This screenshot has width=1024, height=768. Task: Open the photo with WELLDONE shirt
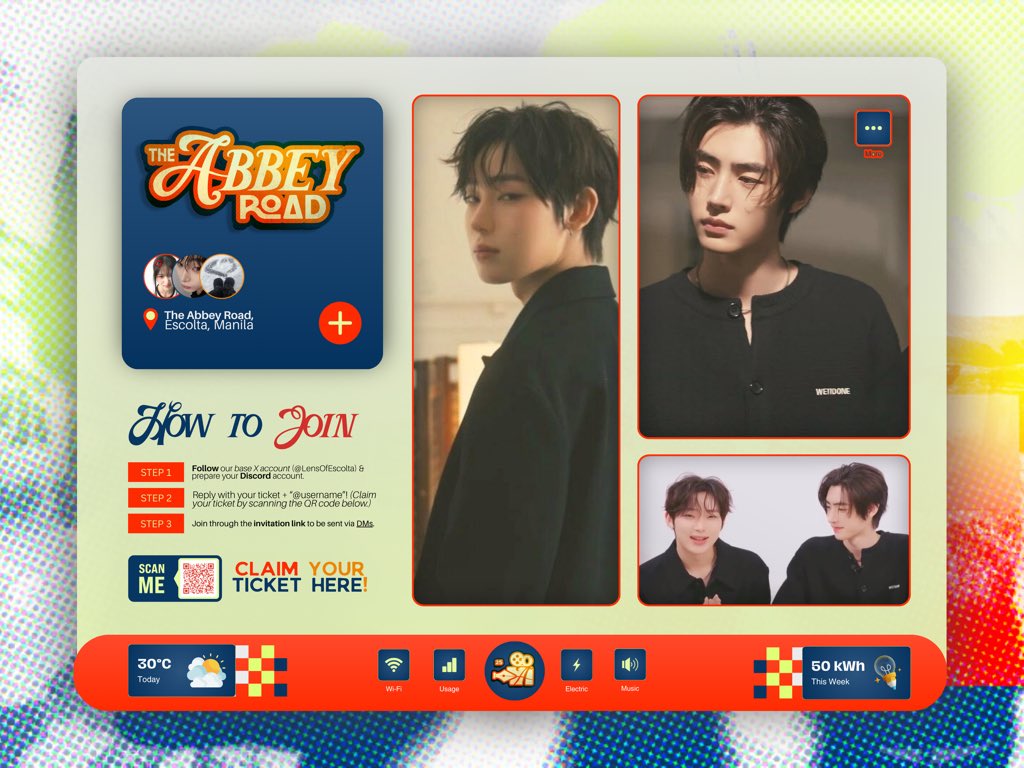774,266
